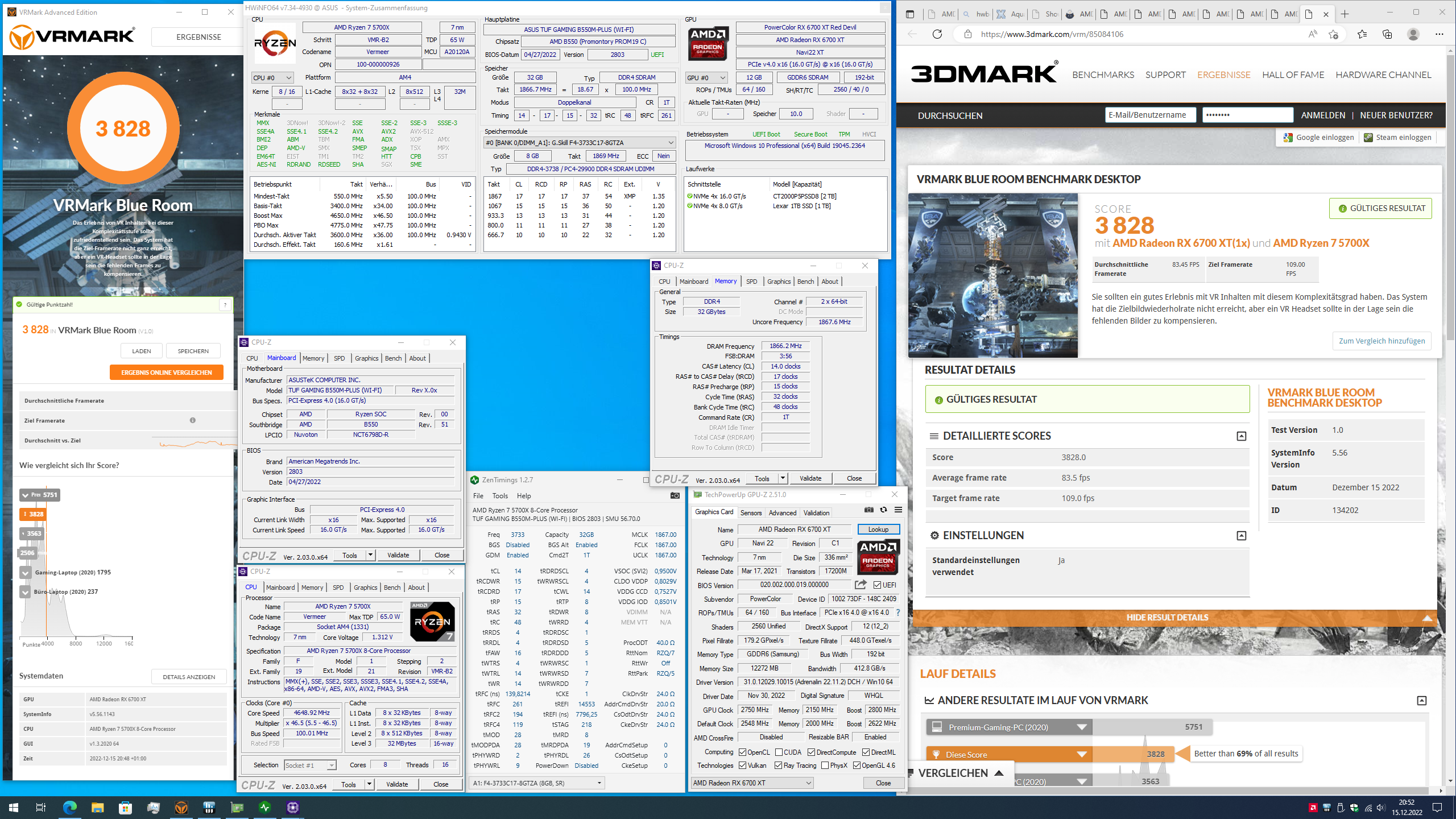Toggle the OpenCL checkbox in GPU-Z
Viewport: 1456px width, 819px height.
743,752
